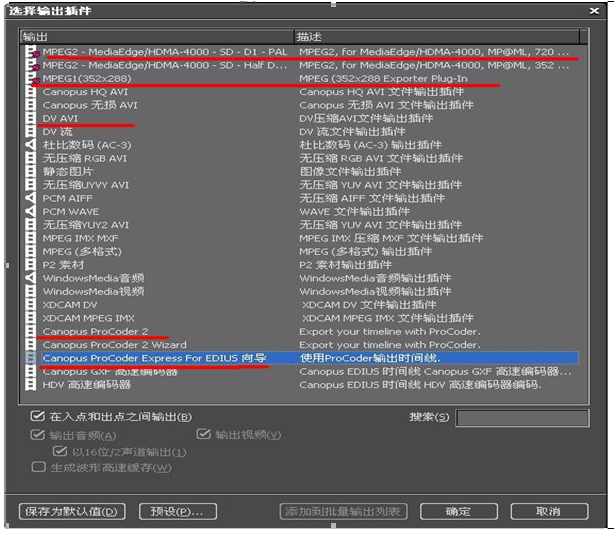614x533 pixels.
Task: Click the film icon beside Canopus ProCoder 2
Action: pos(30,332)
